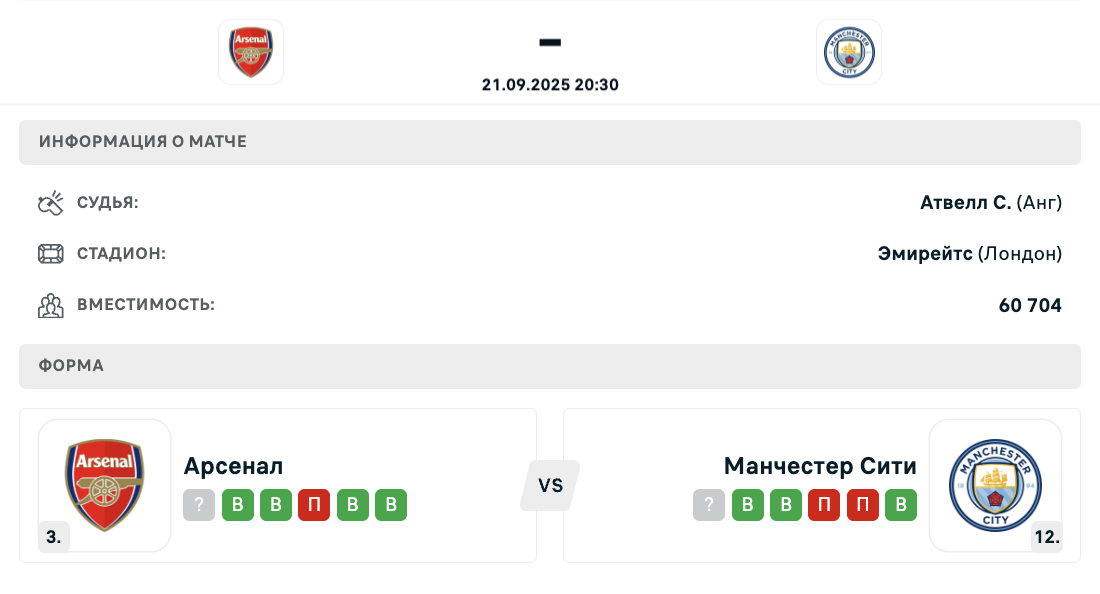Click Manchester City's last green В win badge
Viewport: 1100px width, 594px height.
pos(901,504)
